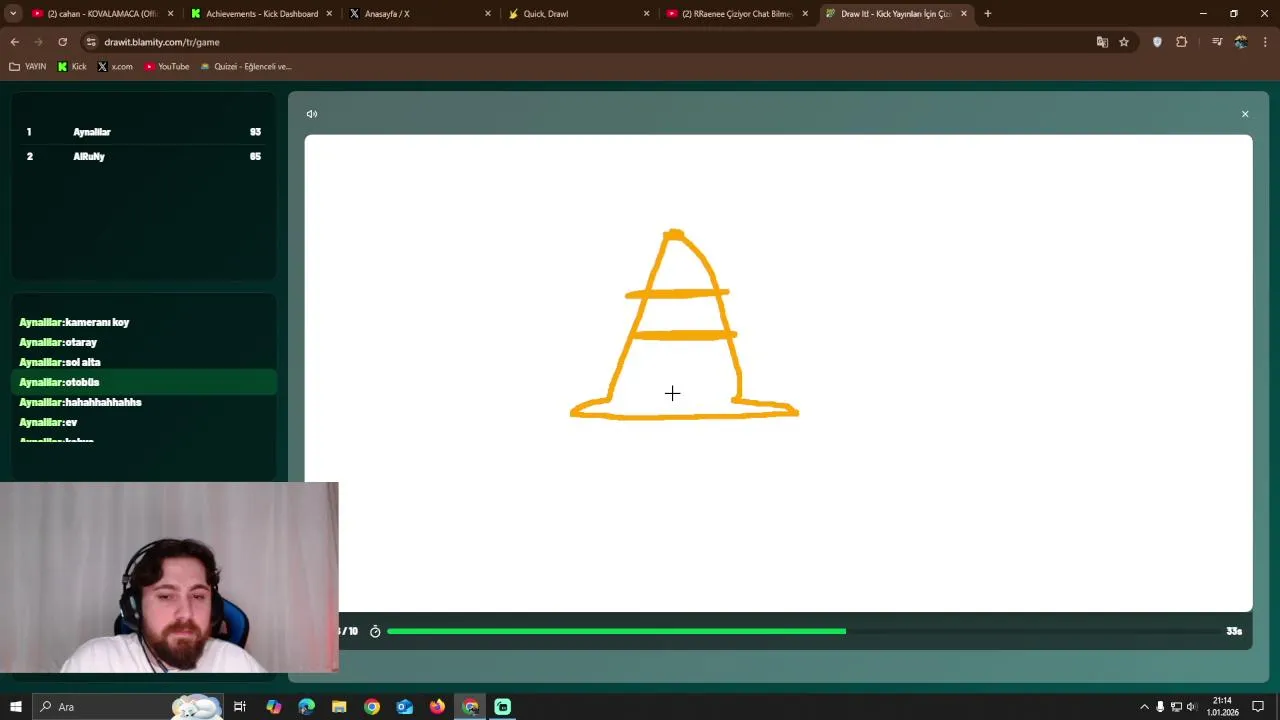
Task: Open the YAYIN bookmarks folder
Action: pos(28,67)
